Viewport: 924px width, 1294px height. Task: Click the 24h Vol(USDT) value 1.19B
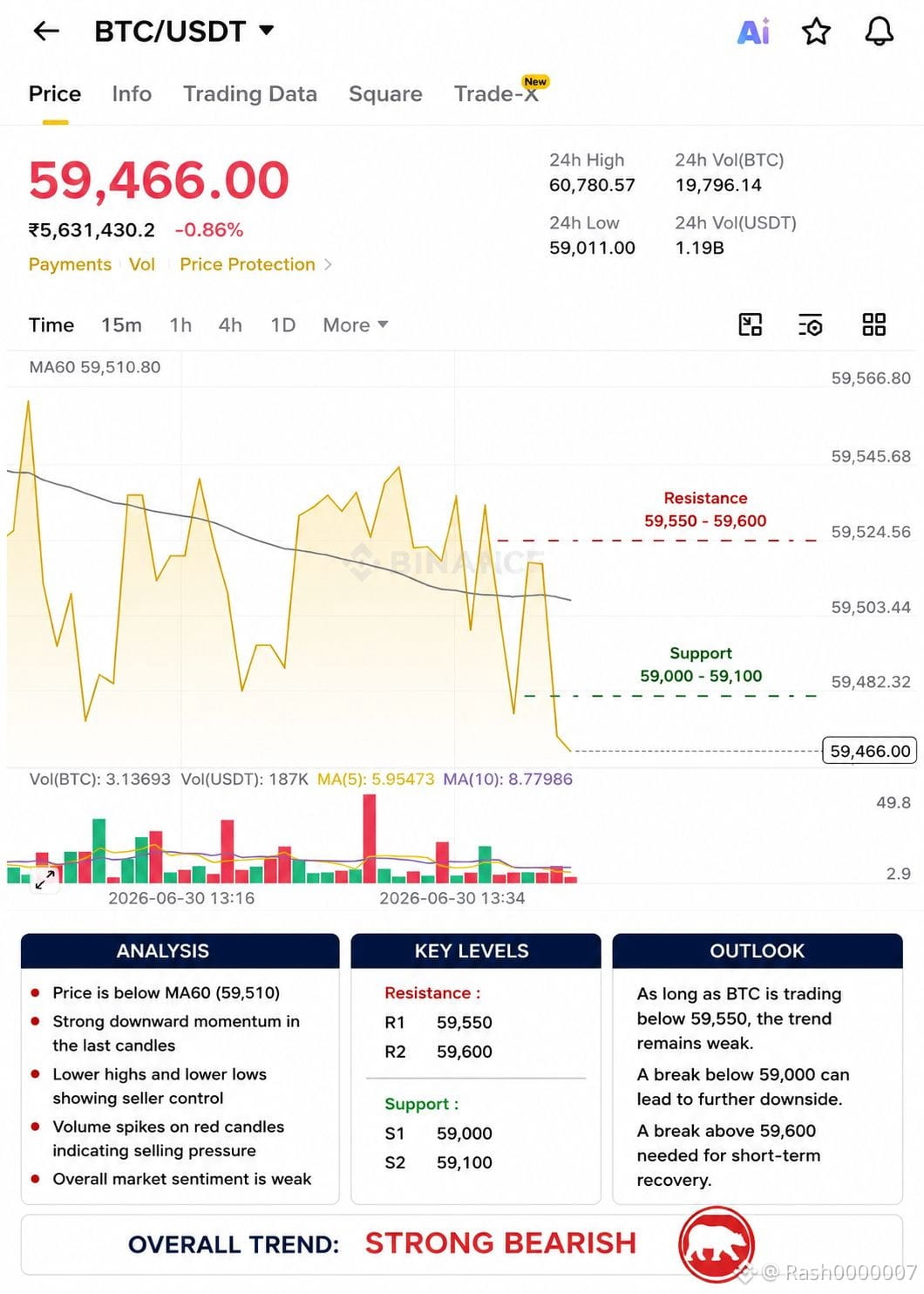click(x=700, y=248)
